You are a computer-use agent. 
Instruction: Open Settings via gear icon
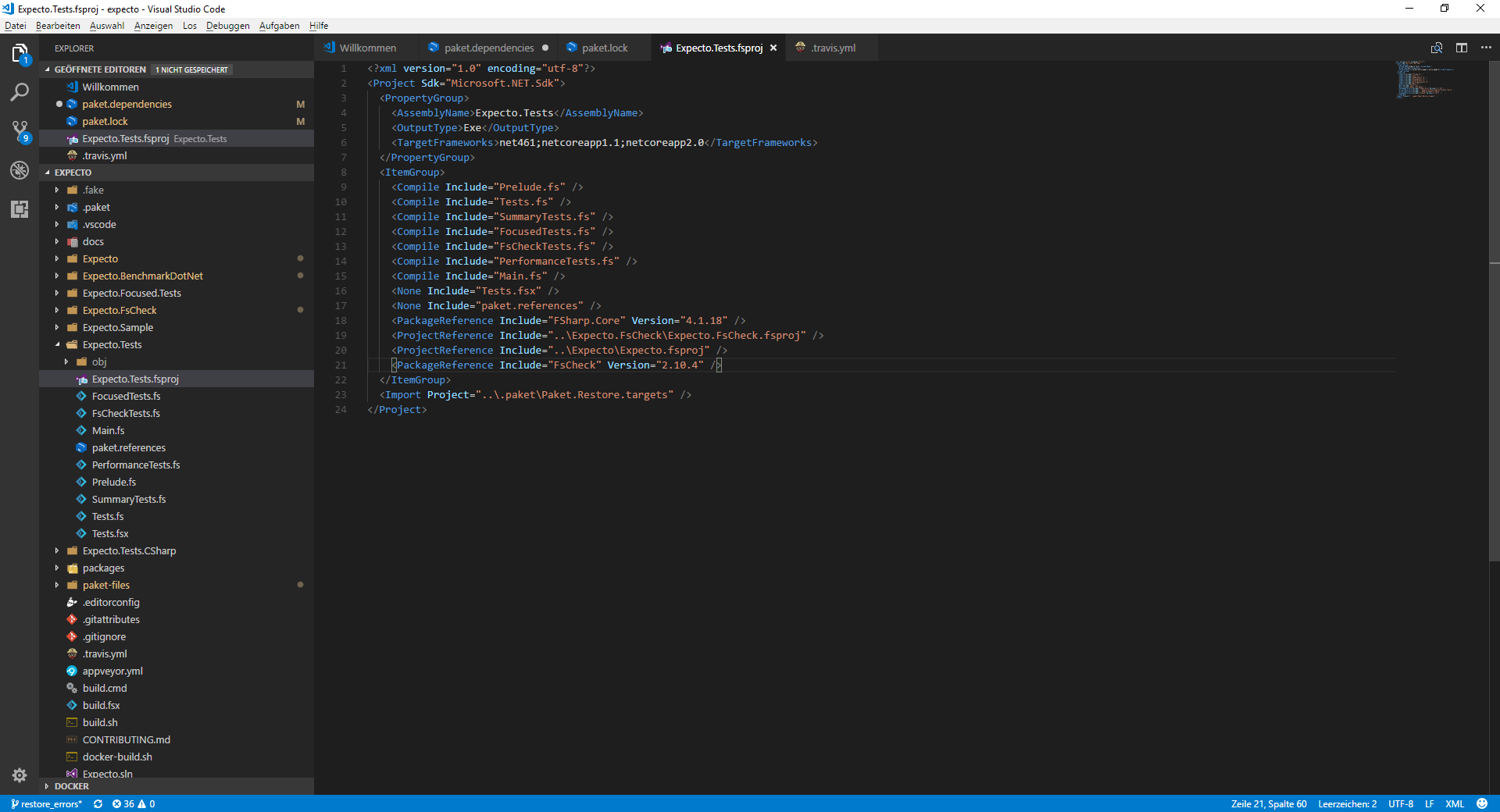[x=20, y=775]
